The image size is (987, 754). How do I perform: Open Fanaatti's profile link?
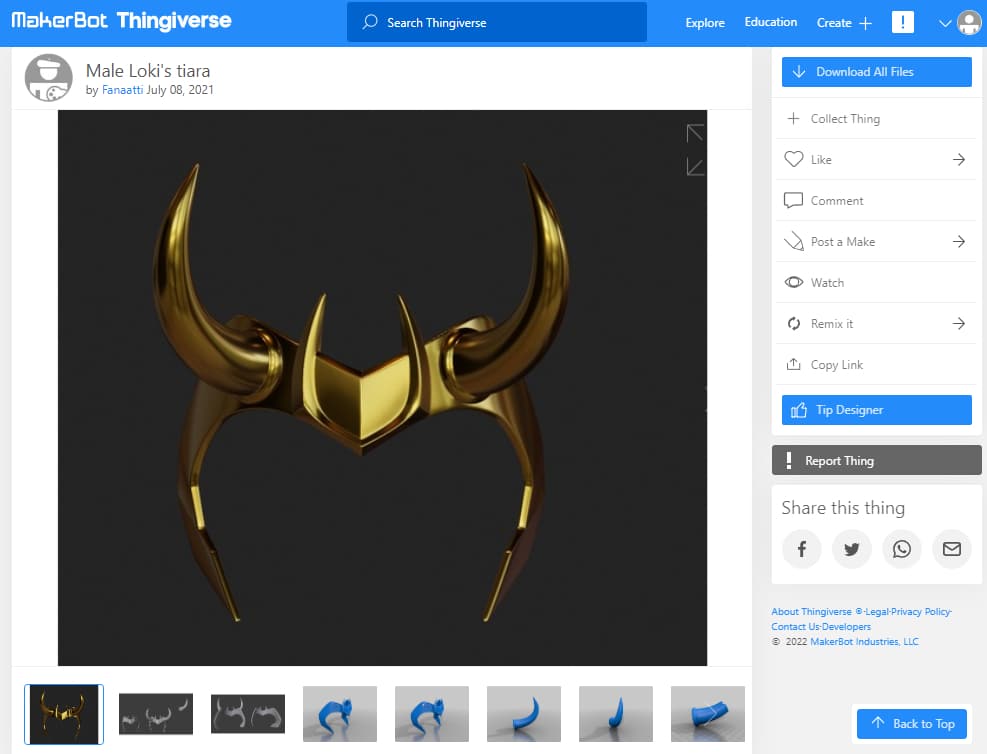pos(122,90)
